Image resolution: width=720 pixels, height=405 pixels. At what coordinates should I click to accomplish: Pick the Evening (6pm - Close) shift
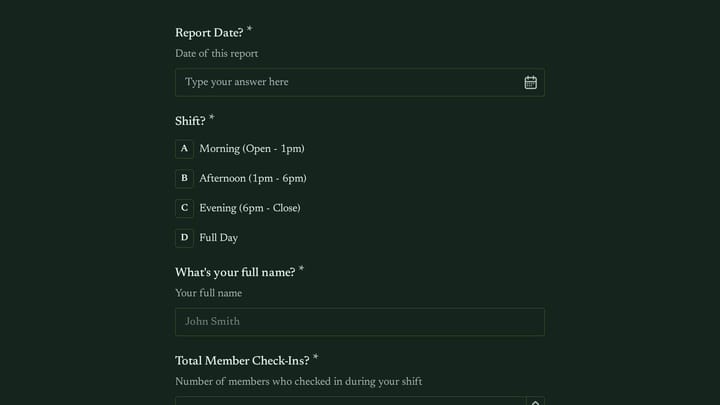point(250,208)
